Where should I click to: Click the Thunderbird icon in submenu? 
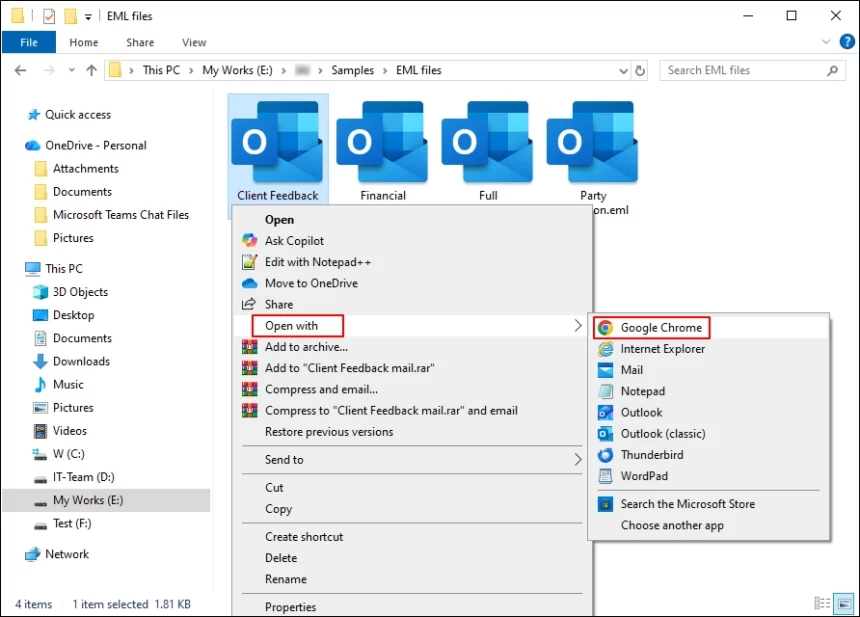coord(605,455)
